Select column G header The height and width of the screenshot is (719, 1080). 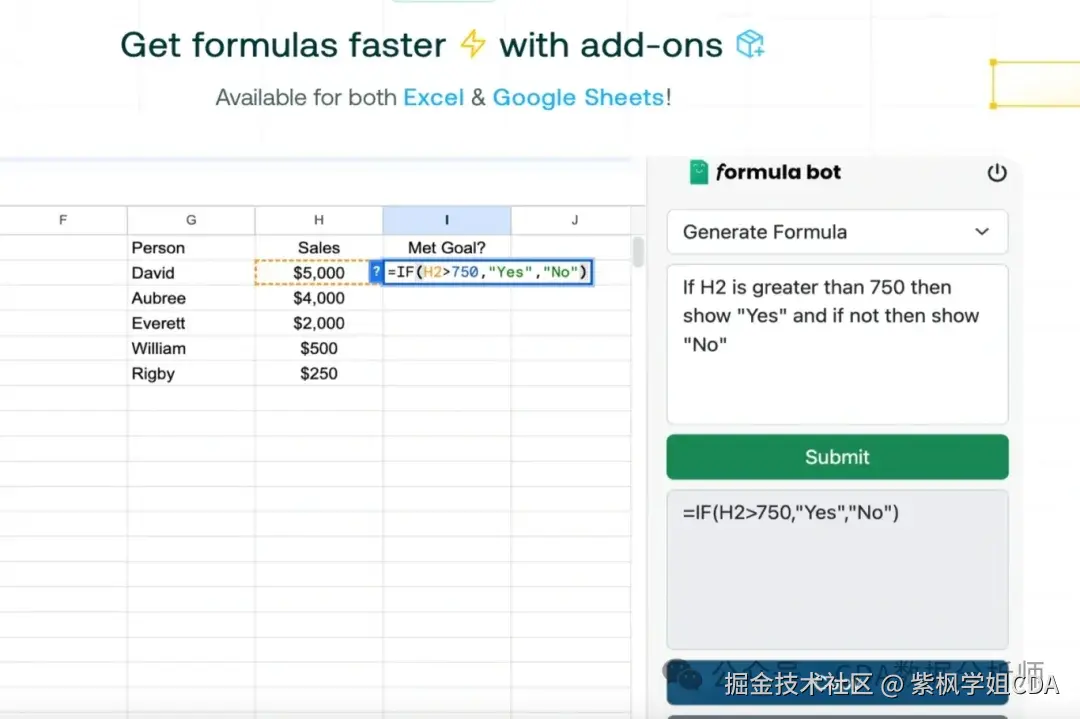191,220
